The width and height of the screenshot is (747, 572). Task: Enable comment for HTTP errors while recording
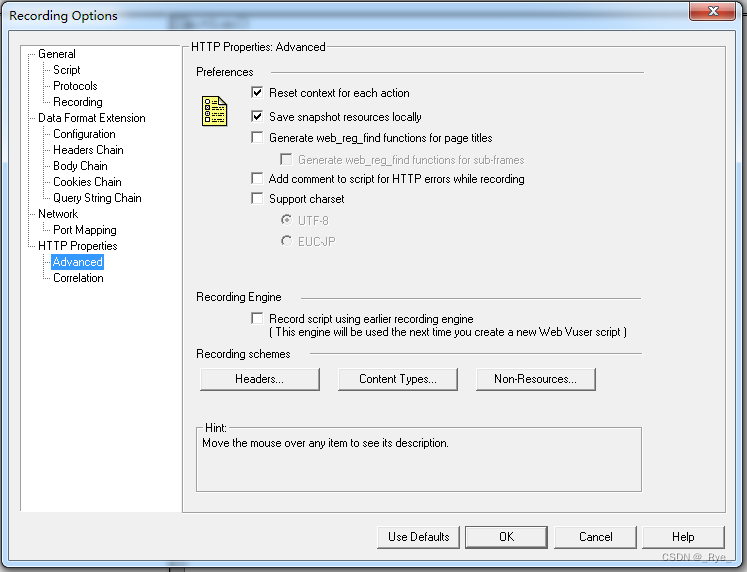tap(257, 179)
